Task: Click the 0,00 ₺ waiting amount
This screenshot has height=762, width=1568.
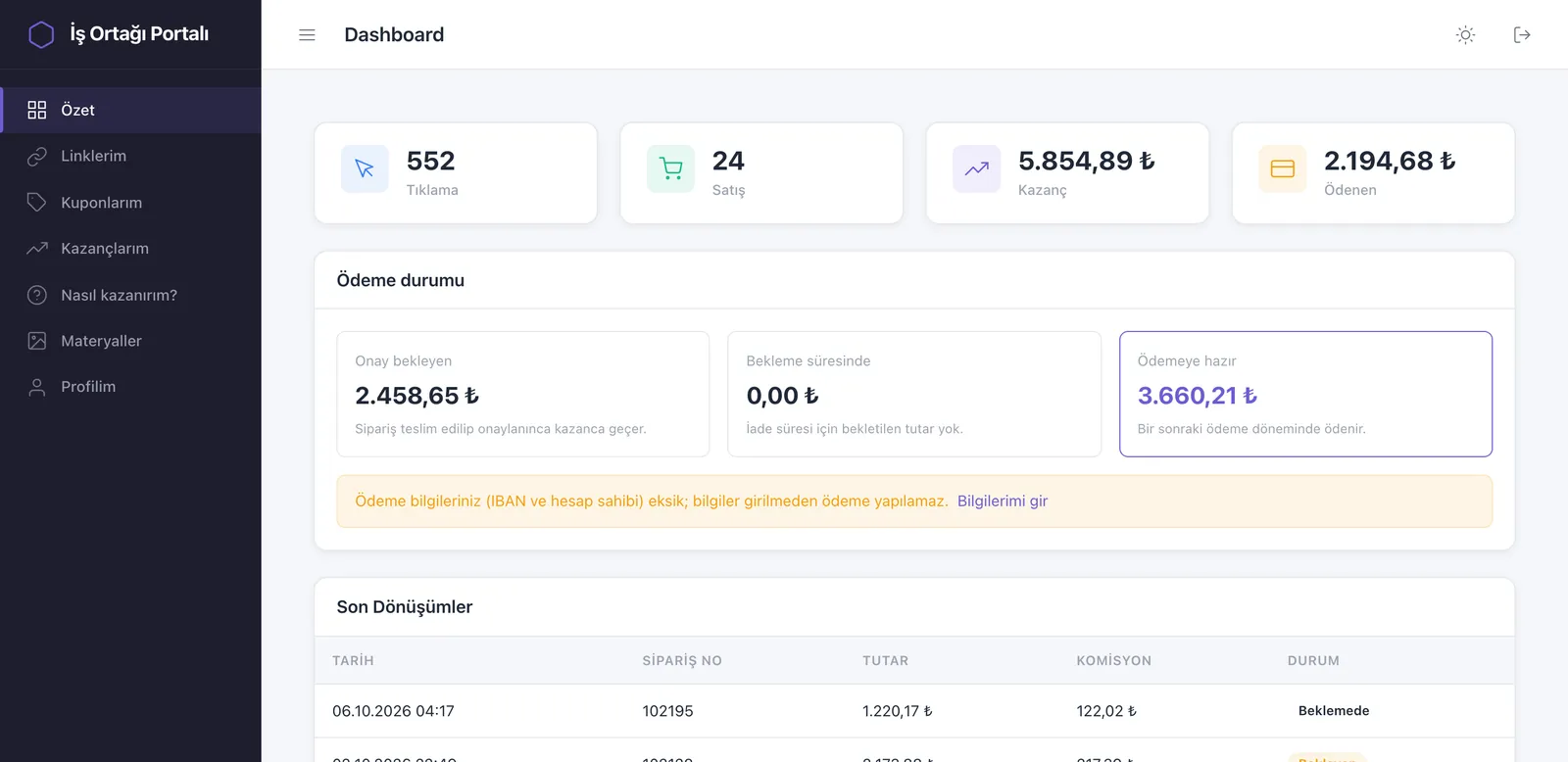Action: click(782, 396)
